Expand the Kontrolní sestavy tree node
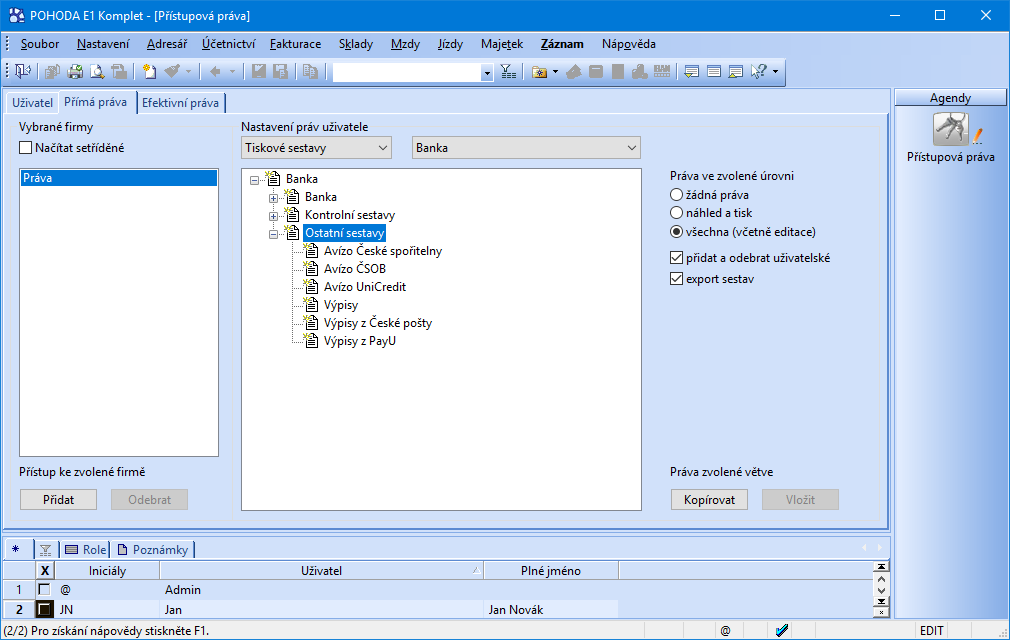This screenshot has width=1010, height=640. click(x=273, y=215)
